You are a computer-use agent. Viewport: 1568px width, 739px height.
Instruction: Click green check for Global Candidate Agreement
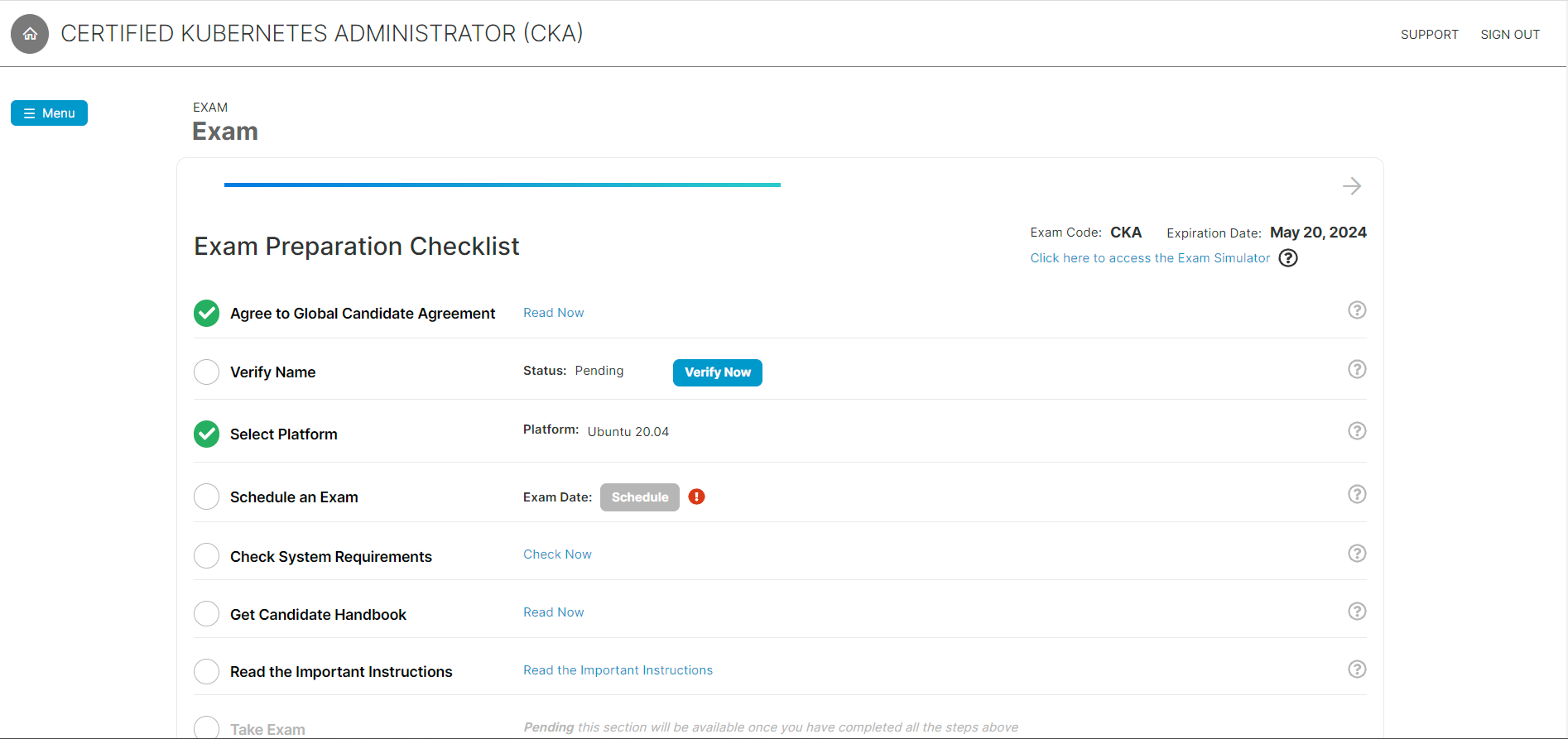(207, 314)
